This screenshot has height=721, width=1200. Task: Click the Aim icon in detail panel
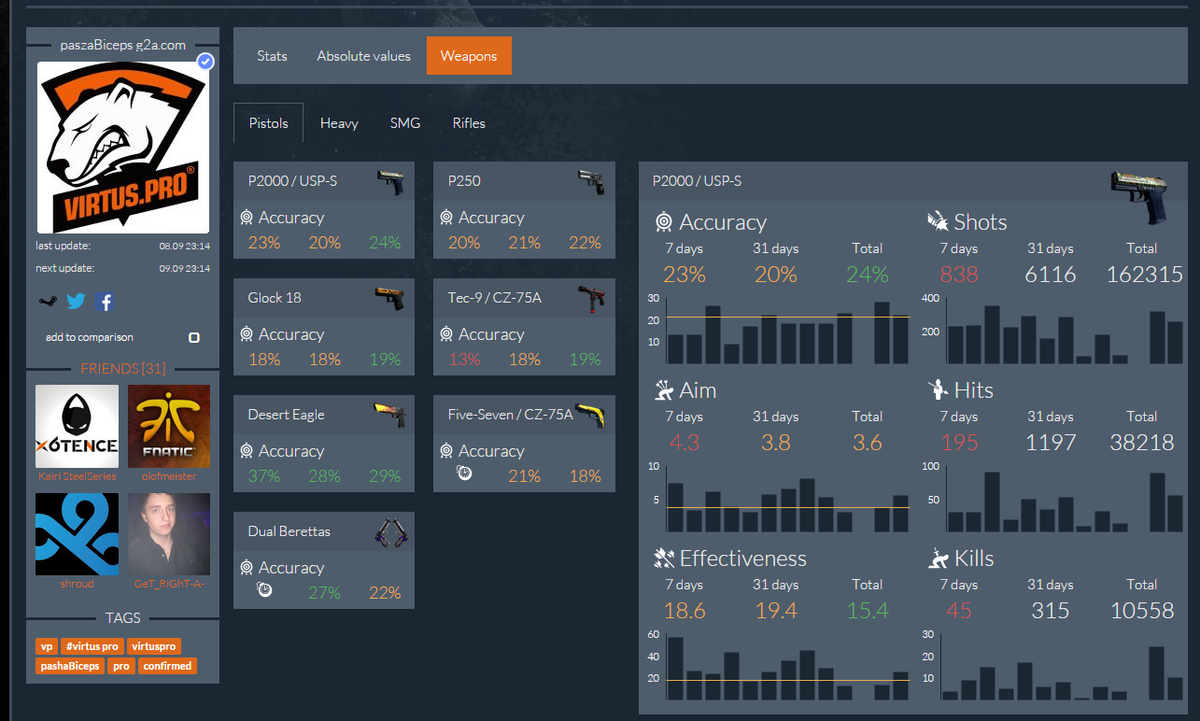tap(663, 390)
